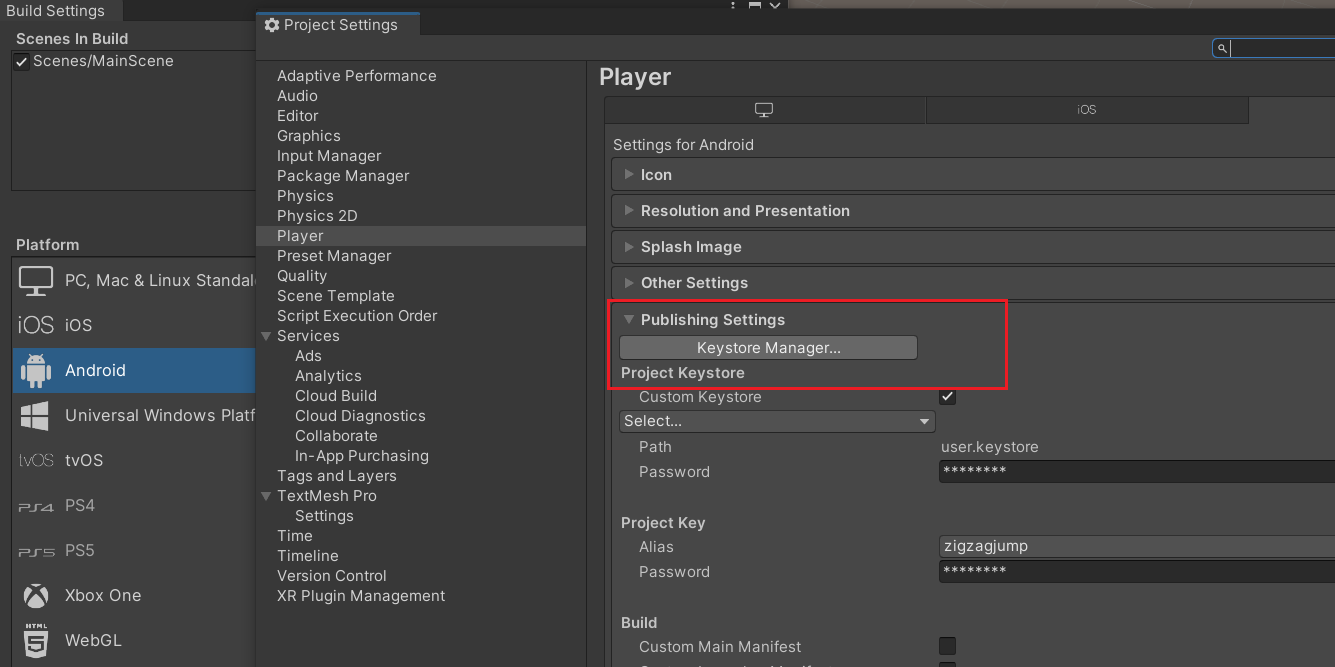Viewport: 1335px width, 667px height.
Task: Click the WebGL HTML5 icon
Action: (36, 640)
